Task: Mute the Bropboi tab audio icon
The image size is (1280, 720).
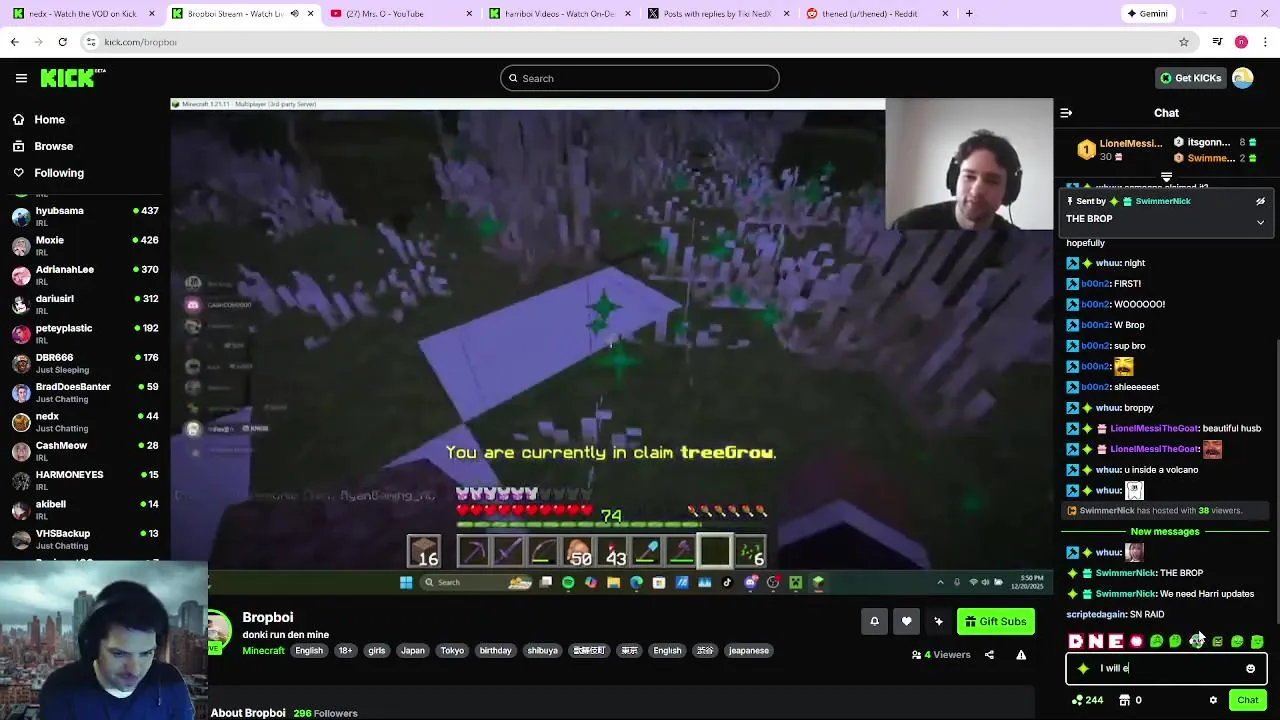Action: (294, 14)
